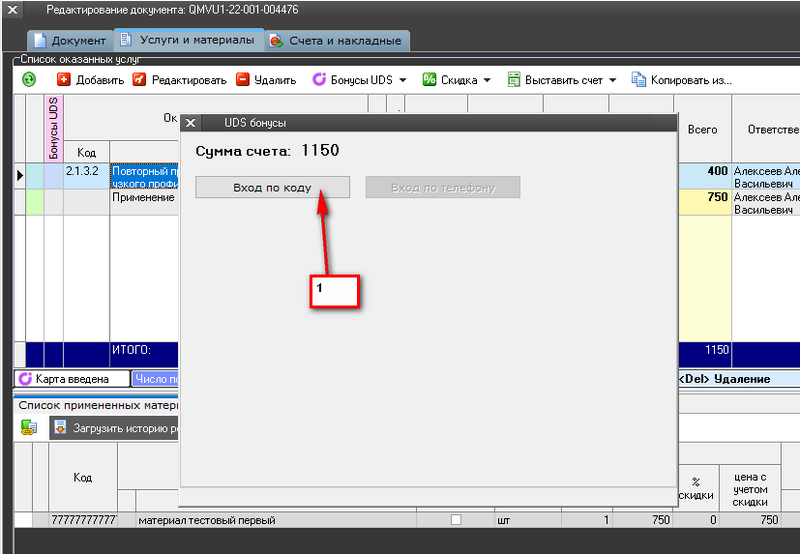800x554 pixels.
Task: Click the red Удалить minus icon
Action: click(242, 79)
